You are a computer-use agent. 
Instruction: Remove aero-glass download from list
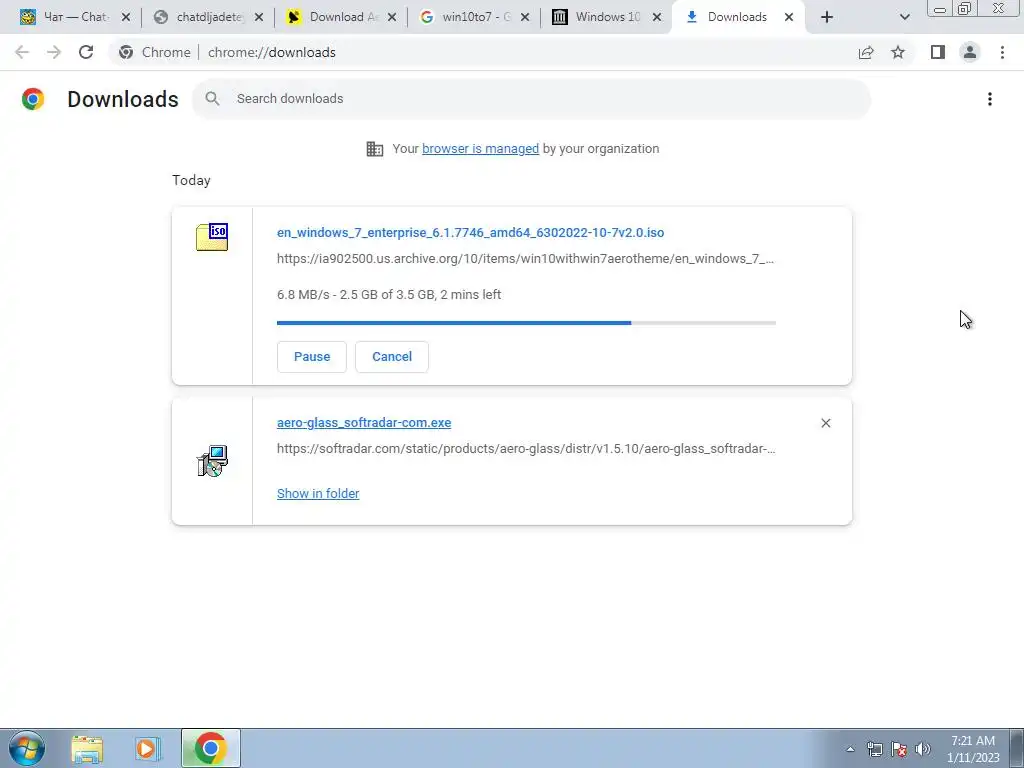pos(825,423)
